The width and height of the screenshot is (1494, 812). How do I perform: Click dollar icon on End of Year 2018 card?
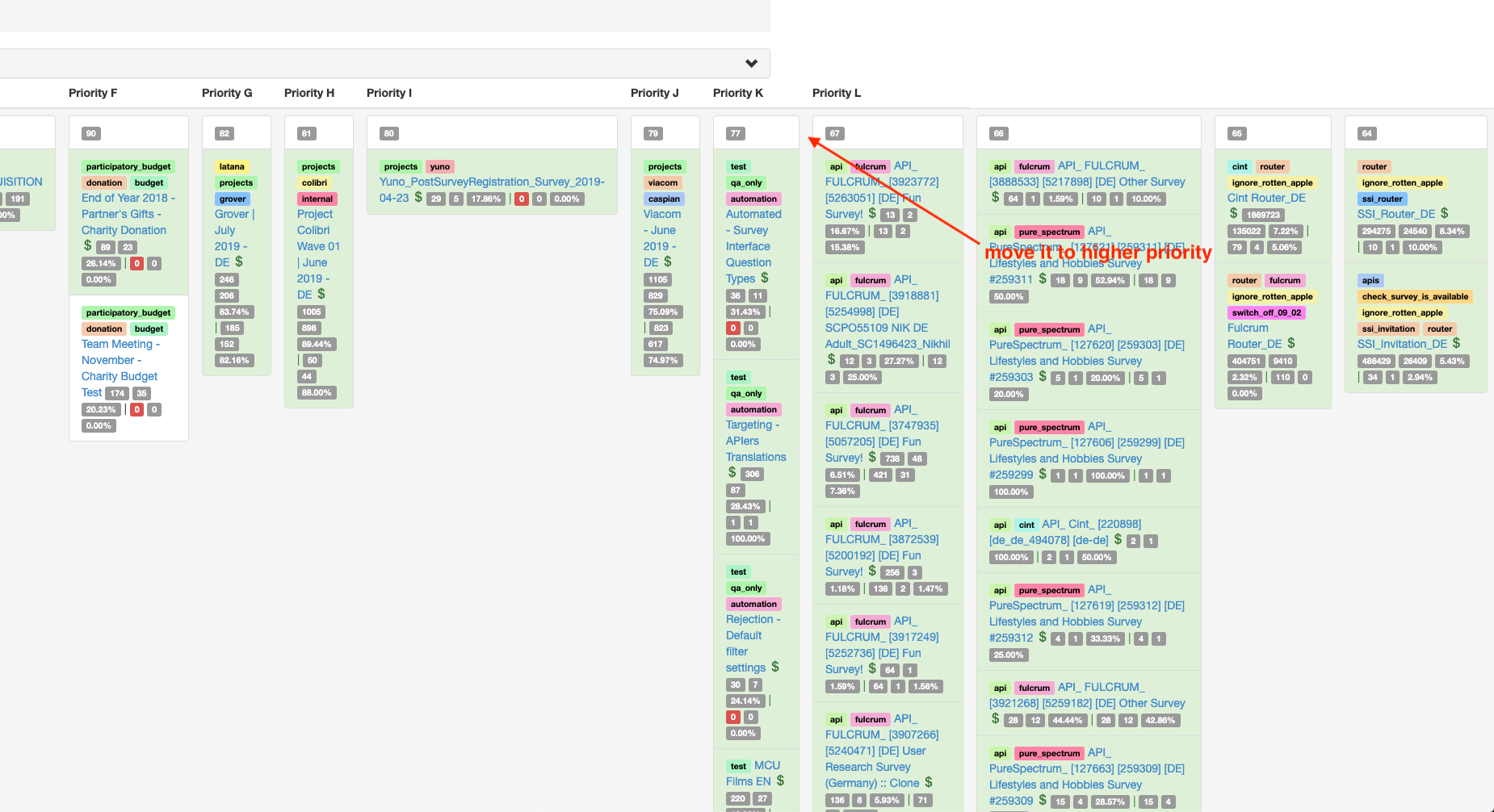click(x=87, y=245)
